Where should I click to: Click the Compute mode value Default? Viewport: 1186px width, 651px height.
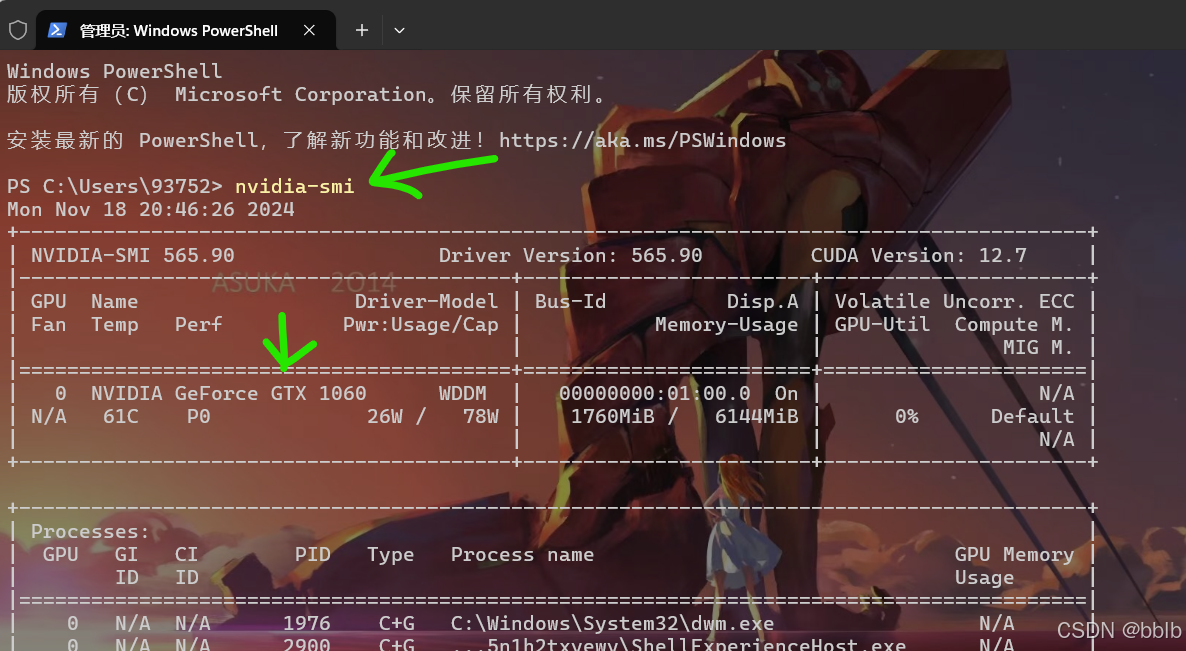point(1032,417)
